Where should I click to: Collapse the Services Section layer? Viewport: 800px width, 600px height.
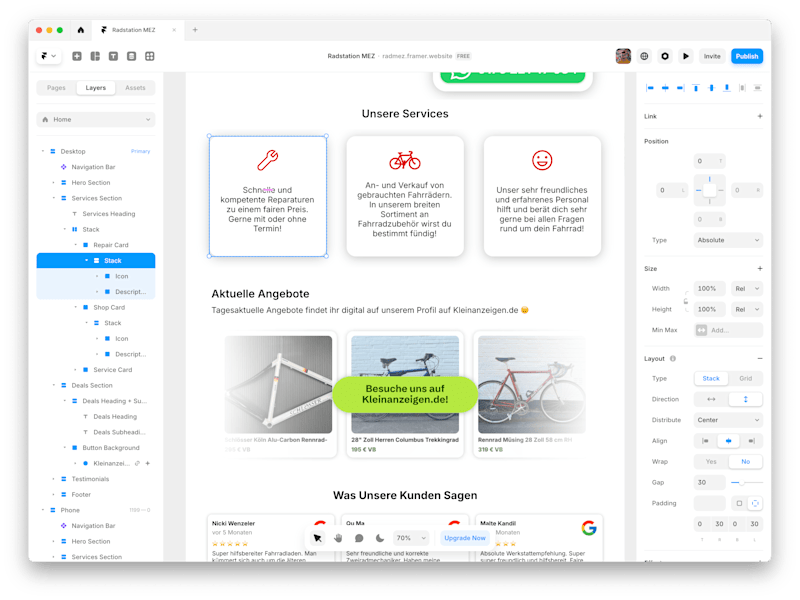54,198
